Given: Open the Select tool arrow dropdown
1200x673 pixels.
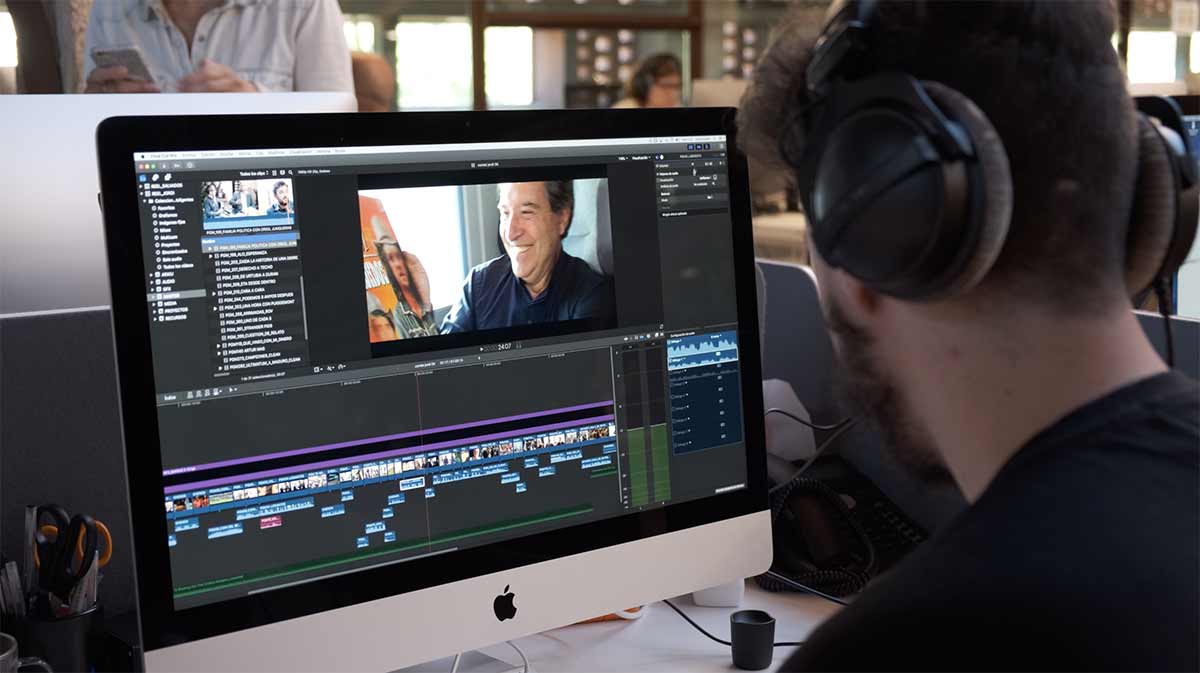Looking at the screenshot, I should coord(231,389).
